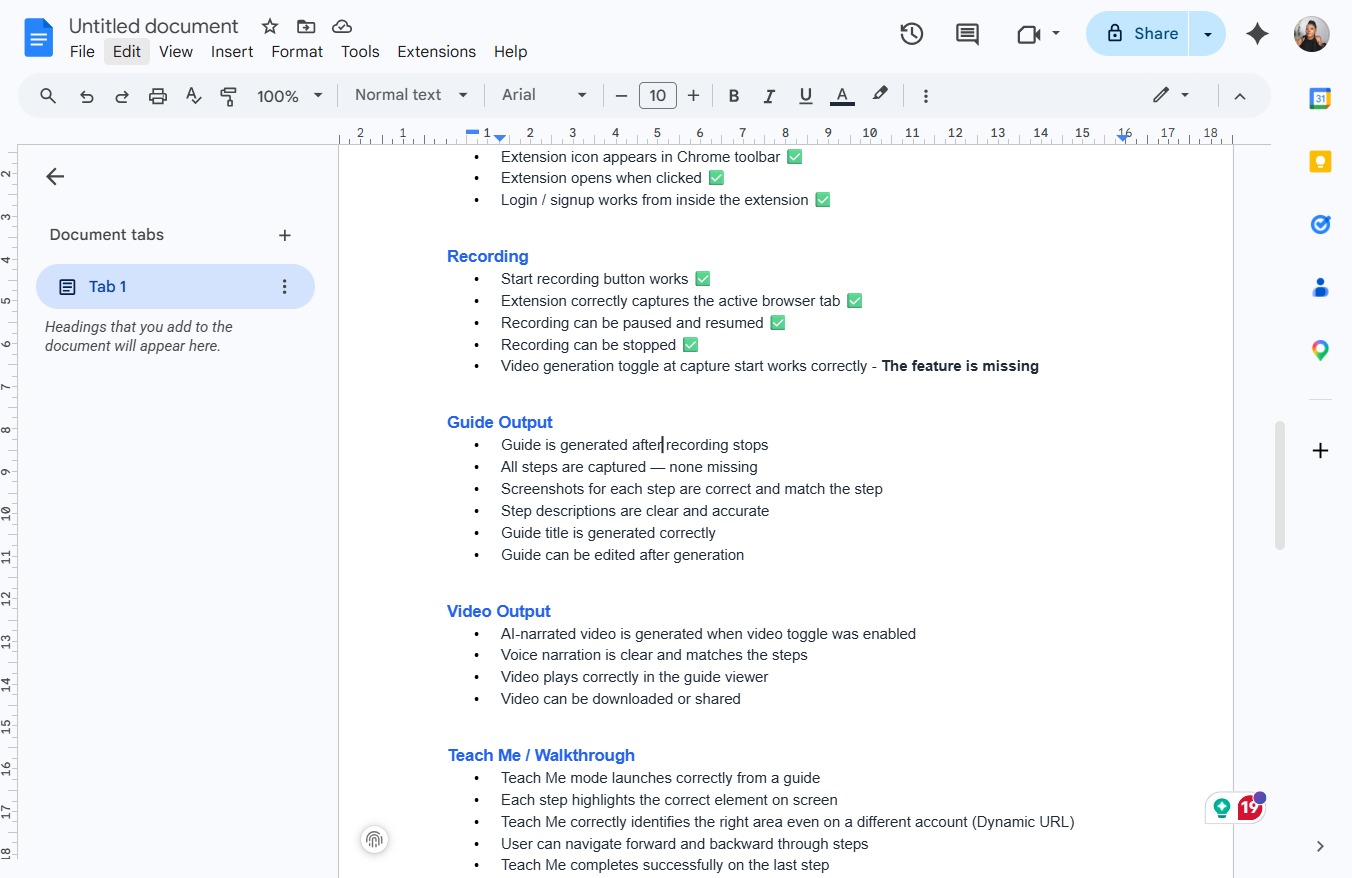Viewport: 1352px width, 878px height.
Task: Open Google Contacts side panel
Action: (1320, 288)
